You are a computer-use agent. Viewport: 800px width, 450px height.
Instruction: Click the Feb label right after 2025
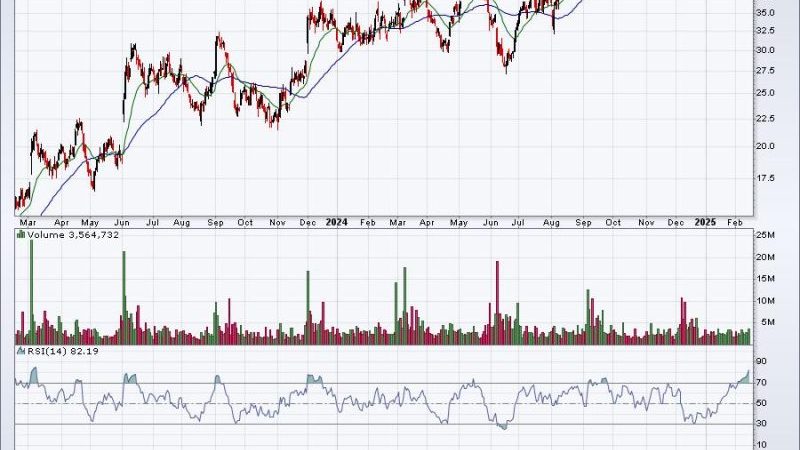(735, 222)
